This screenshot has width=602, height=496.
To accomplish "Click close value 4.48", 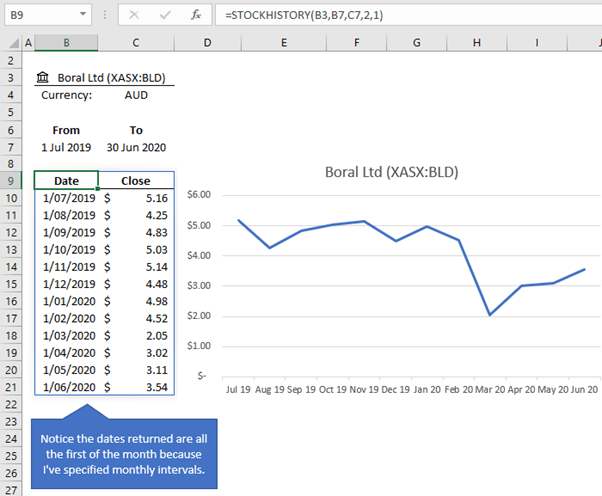I will tap(136, 284).
